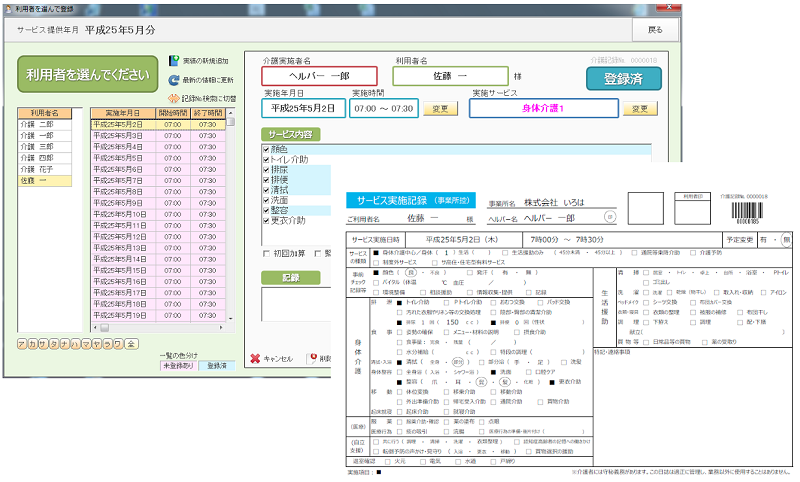Click the キャンセル label
Image resolution: width=800 pixels, height=482 pixels.
278,359
